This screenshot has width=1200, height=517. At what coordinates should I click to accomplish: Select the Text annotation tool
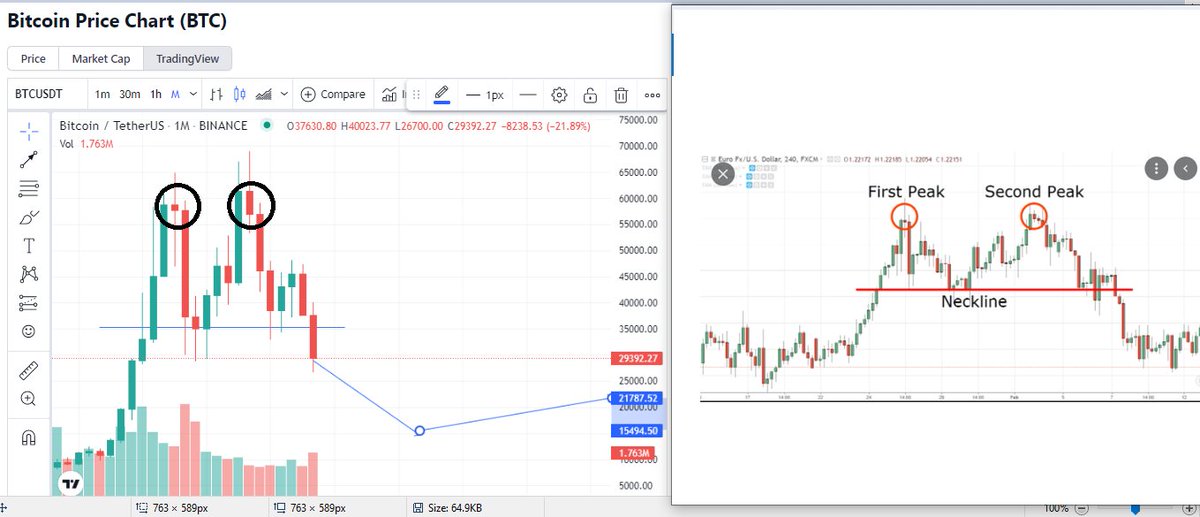coord(29,245)
